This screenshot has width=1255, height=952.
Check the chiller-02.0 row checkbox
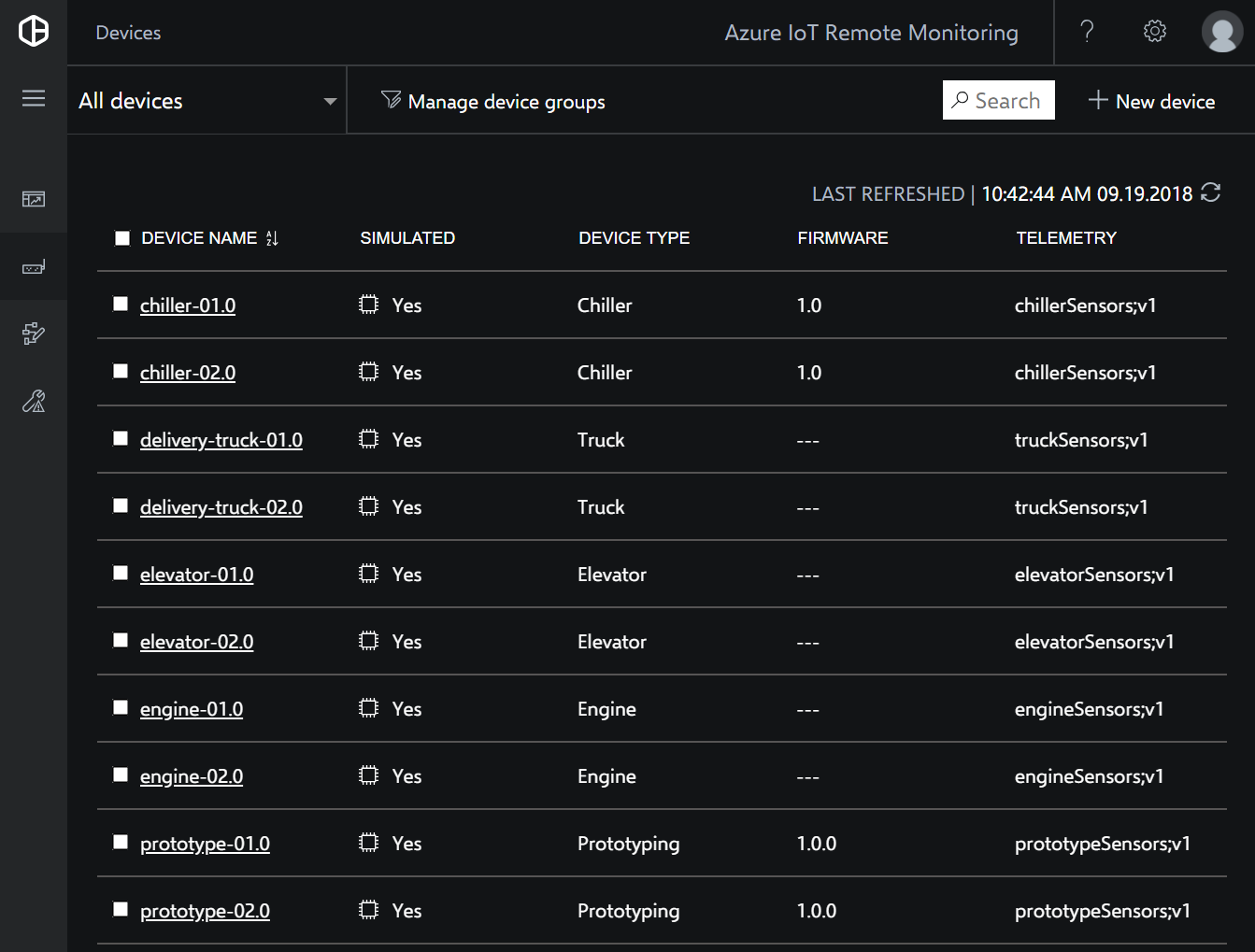121,371
